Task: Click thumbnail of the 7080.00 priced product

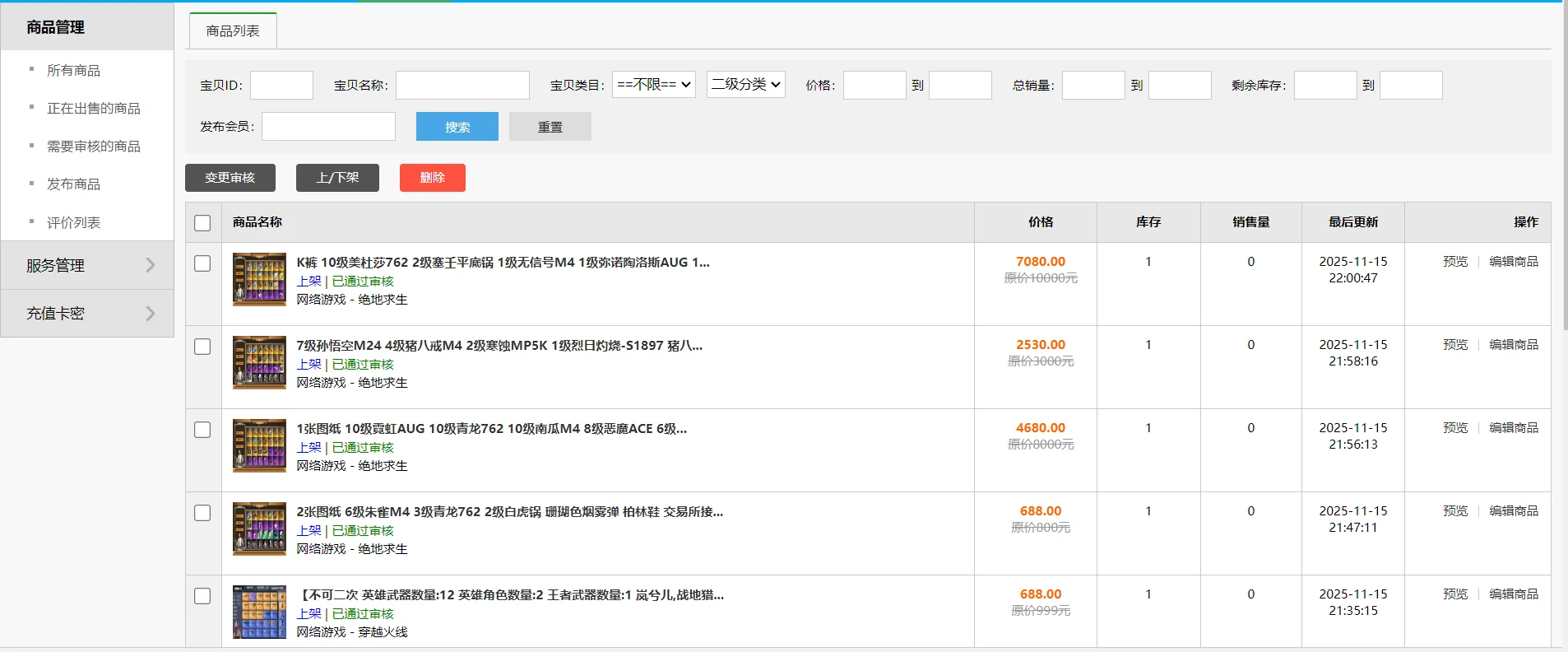Action: point(259,279)
